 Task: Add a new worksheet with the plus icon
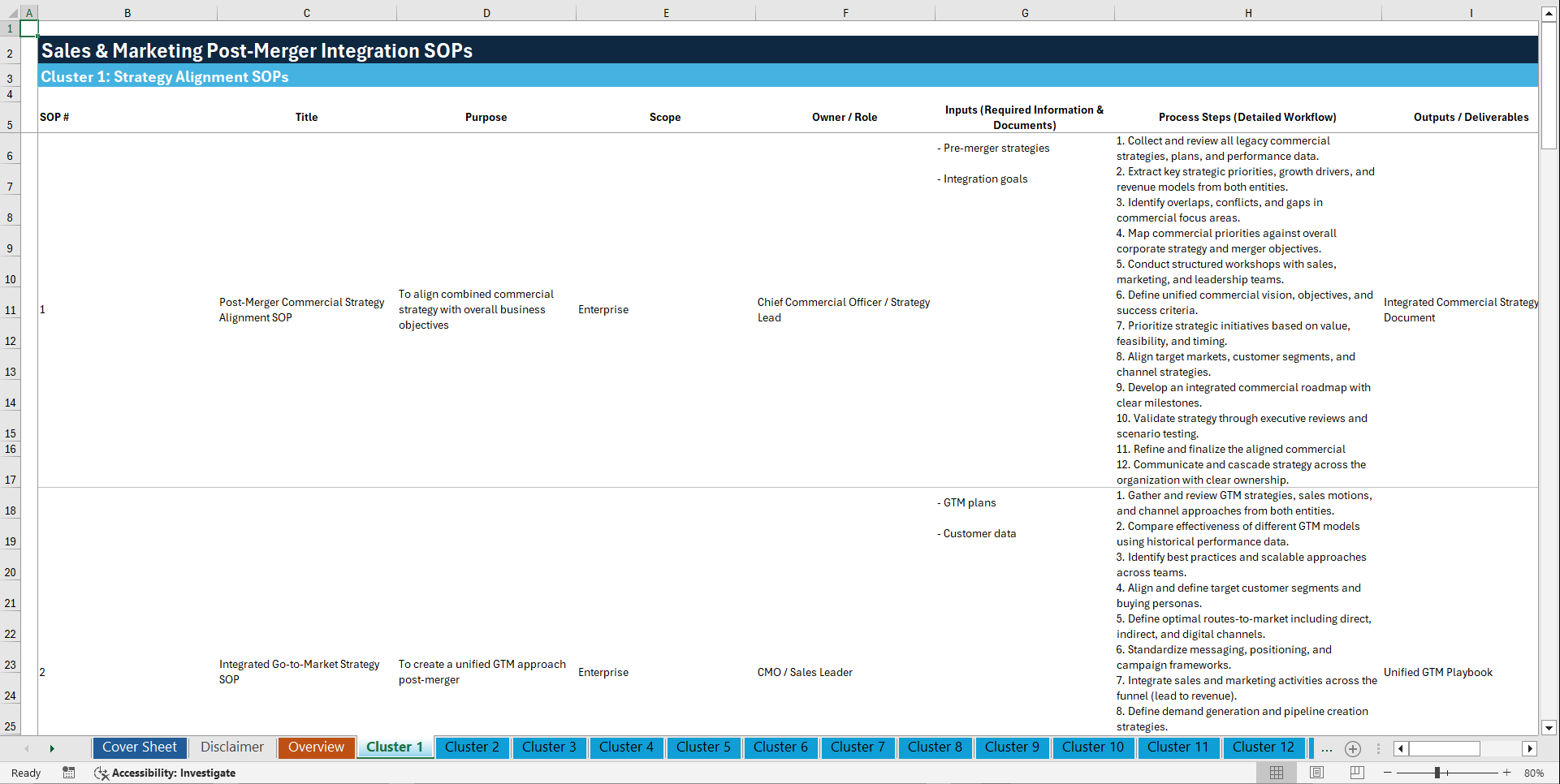pyautogui.click(x=1352, y=748)
